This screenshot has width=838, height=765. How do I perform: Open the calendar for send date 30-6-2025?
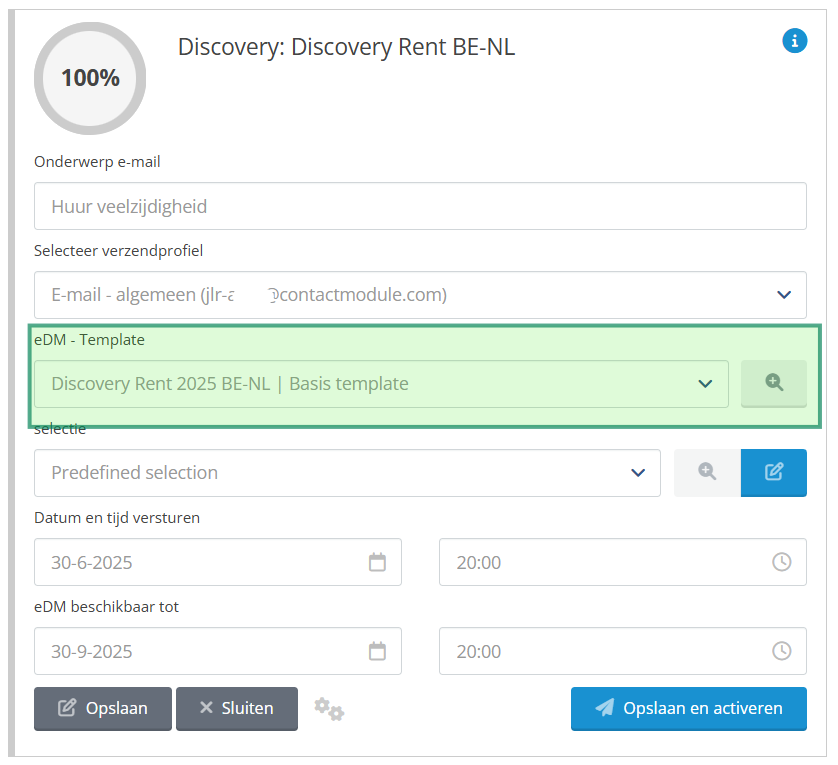pos(377,562)
